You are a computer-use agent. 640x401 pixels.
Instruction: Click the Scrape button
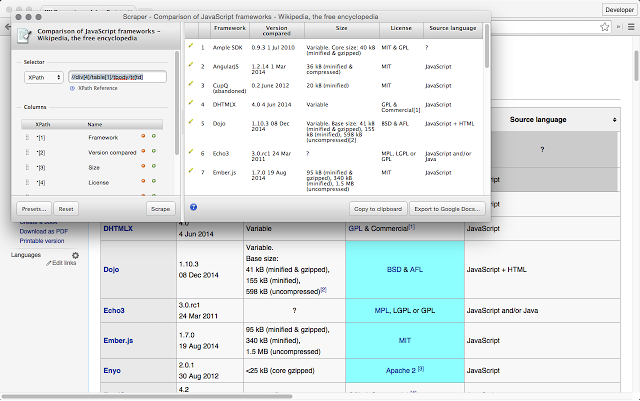coord(160,209)
